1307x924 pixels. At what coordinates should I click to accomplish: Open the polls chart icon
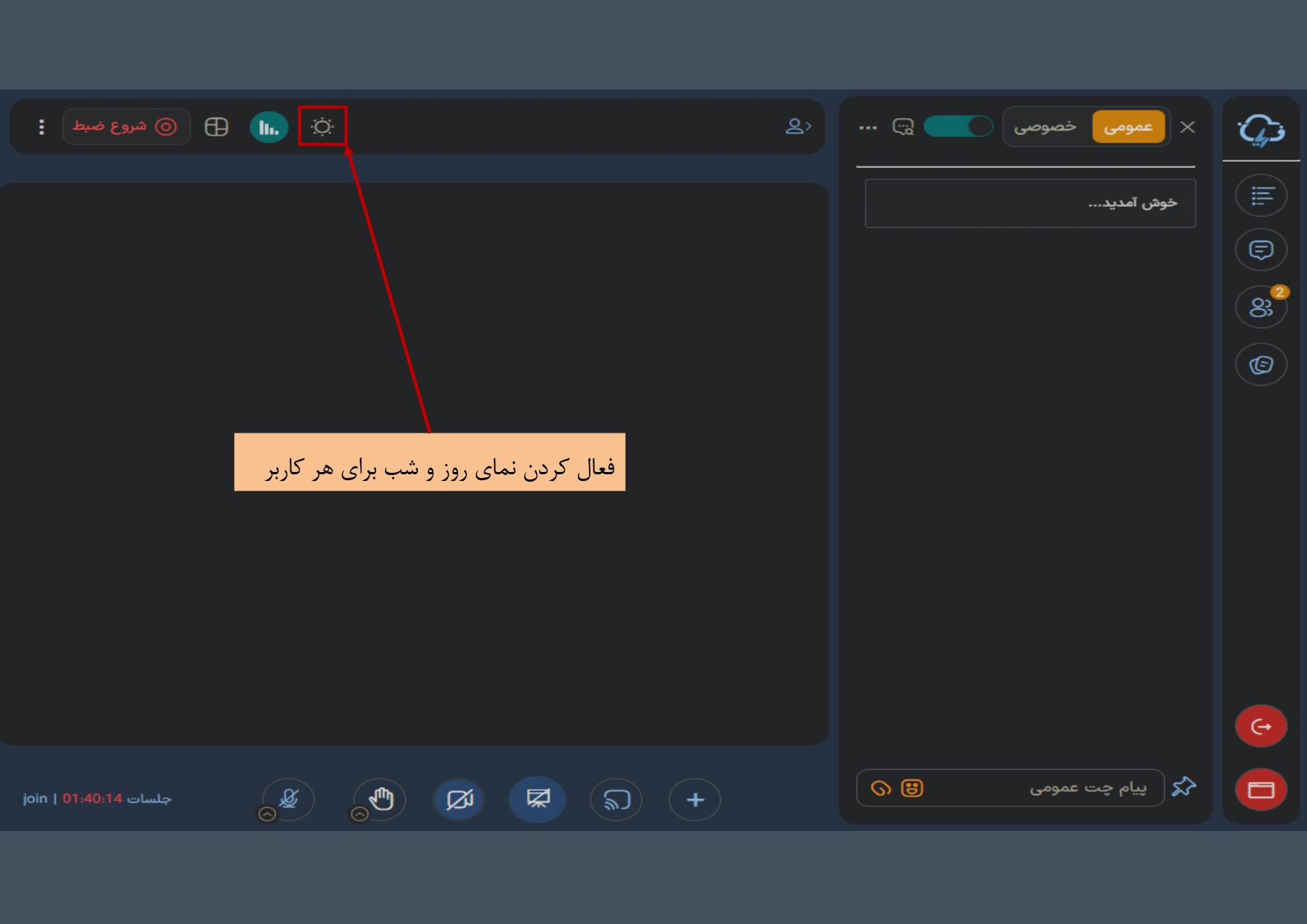269,127
